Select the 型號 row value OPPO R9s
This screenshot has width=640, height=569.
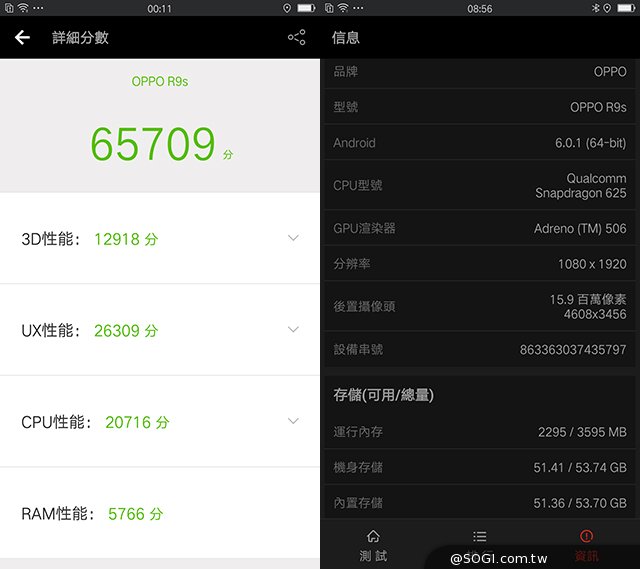coord(598,107)
